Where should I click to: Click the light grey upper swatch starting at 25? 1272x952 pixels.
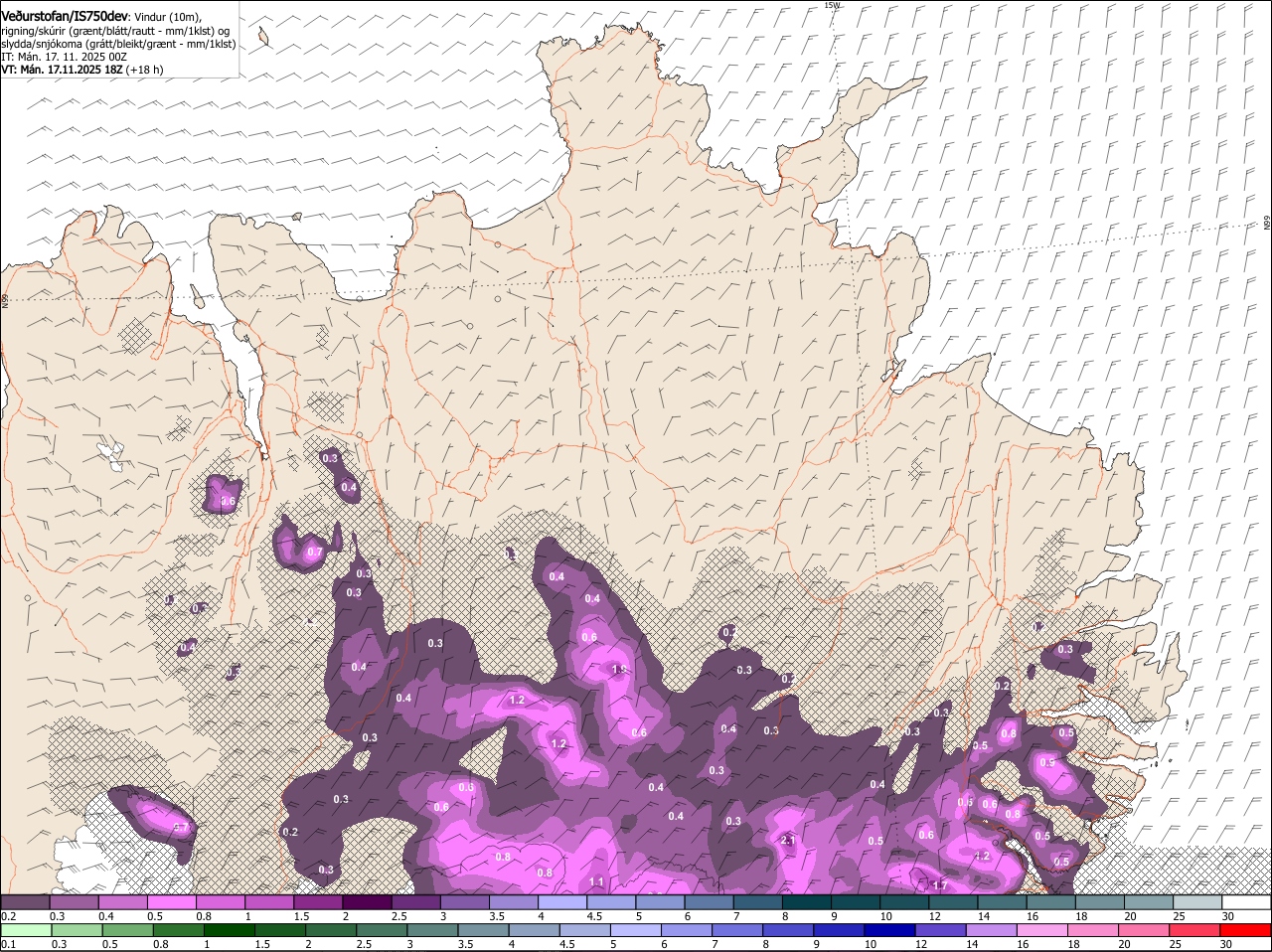(1196, 902)
